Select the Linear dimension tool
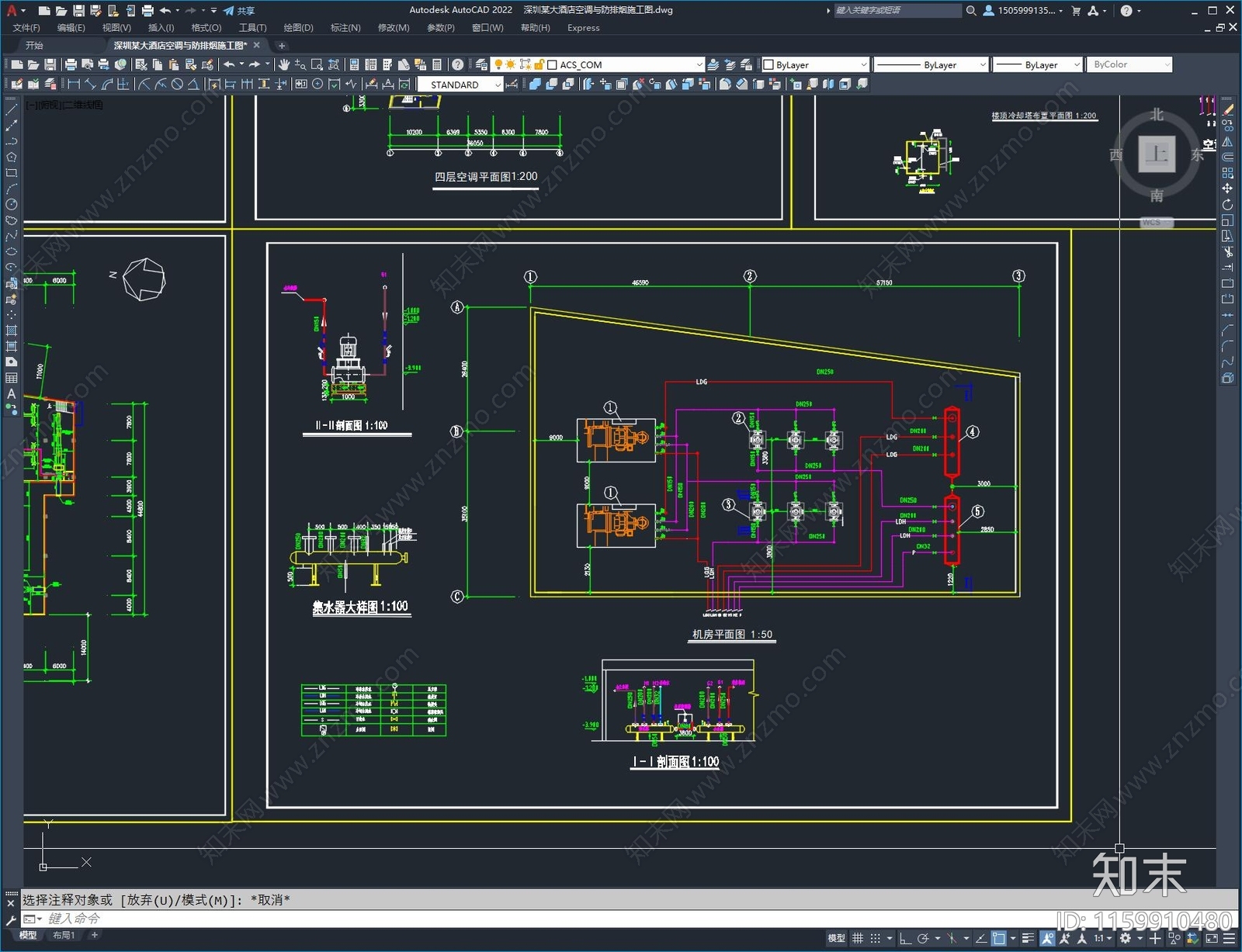The image size is (1242, 952). coord(74,85)
